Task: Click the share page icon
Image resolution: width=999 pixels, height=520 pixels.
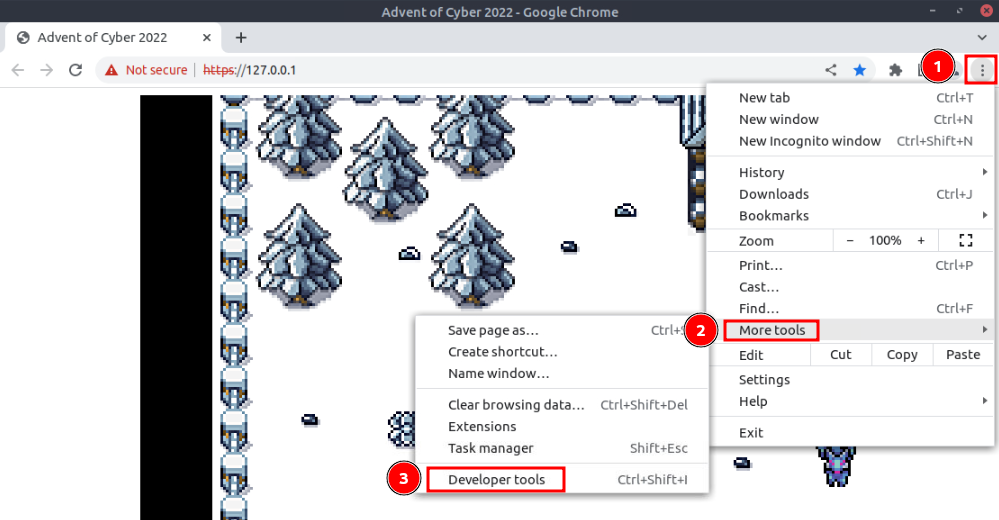Action: click(831, 70)
